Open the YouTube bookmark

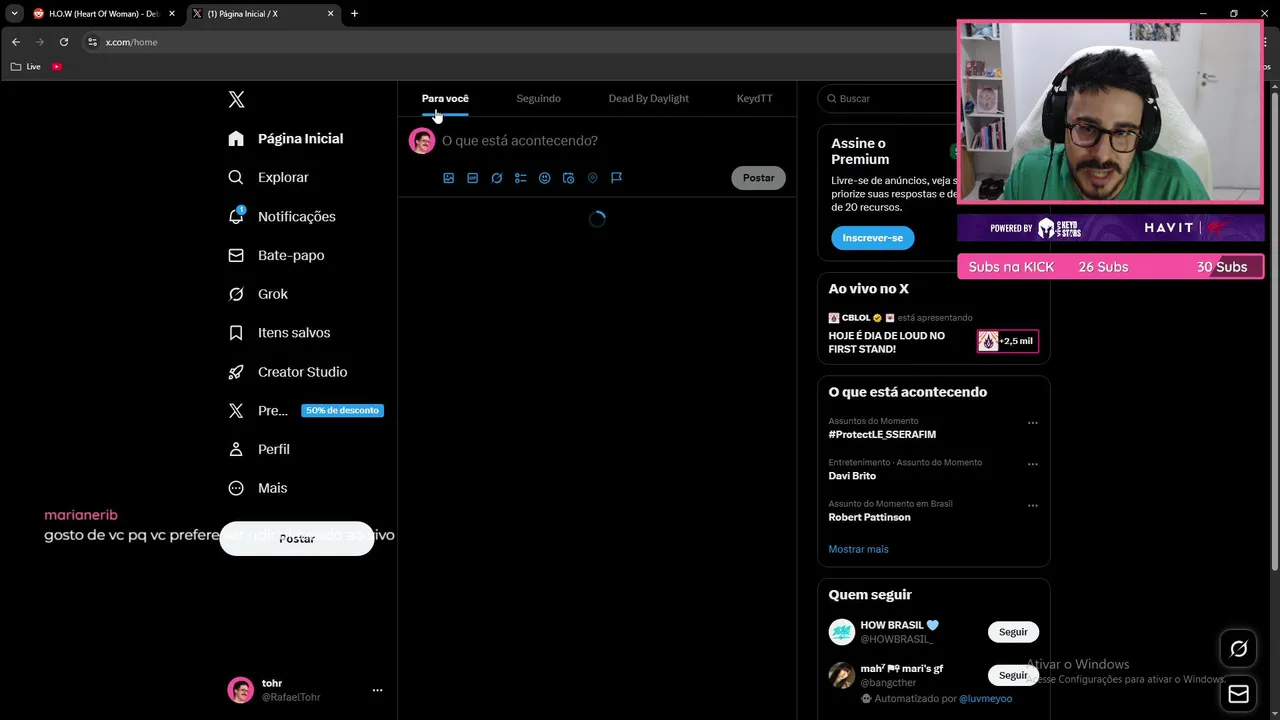[x=57, y=66]
